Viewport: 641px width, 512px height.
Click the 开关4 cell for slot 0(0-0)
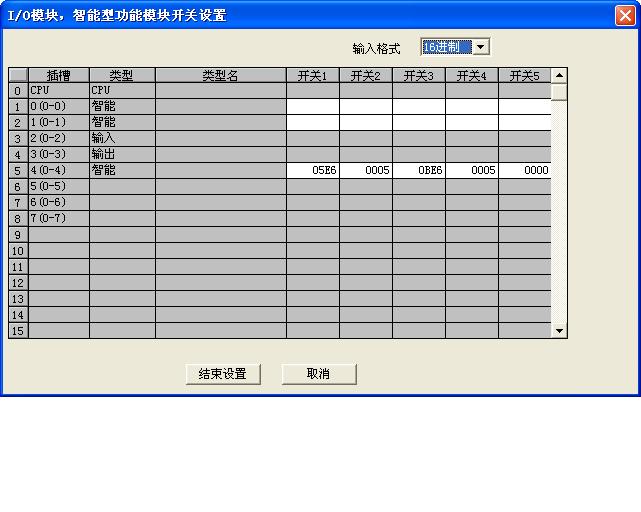point(472,107)
